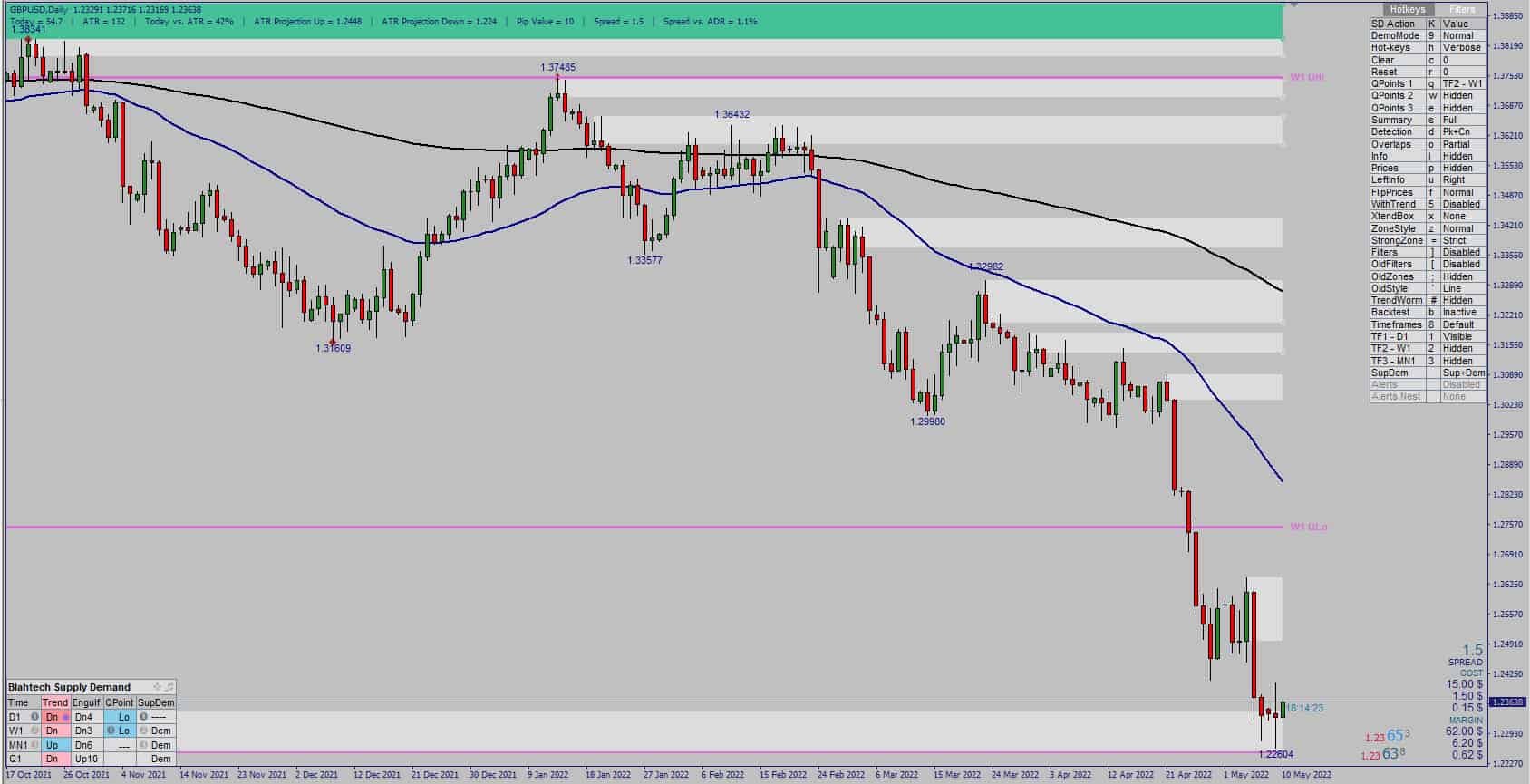Screen dimensions: 1530x784
Task: Click the Reset row label in Hotkeys panel
Action: pos(1398,72)
